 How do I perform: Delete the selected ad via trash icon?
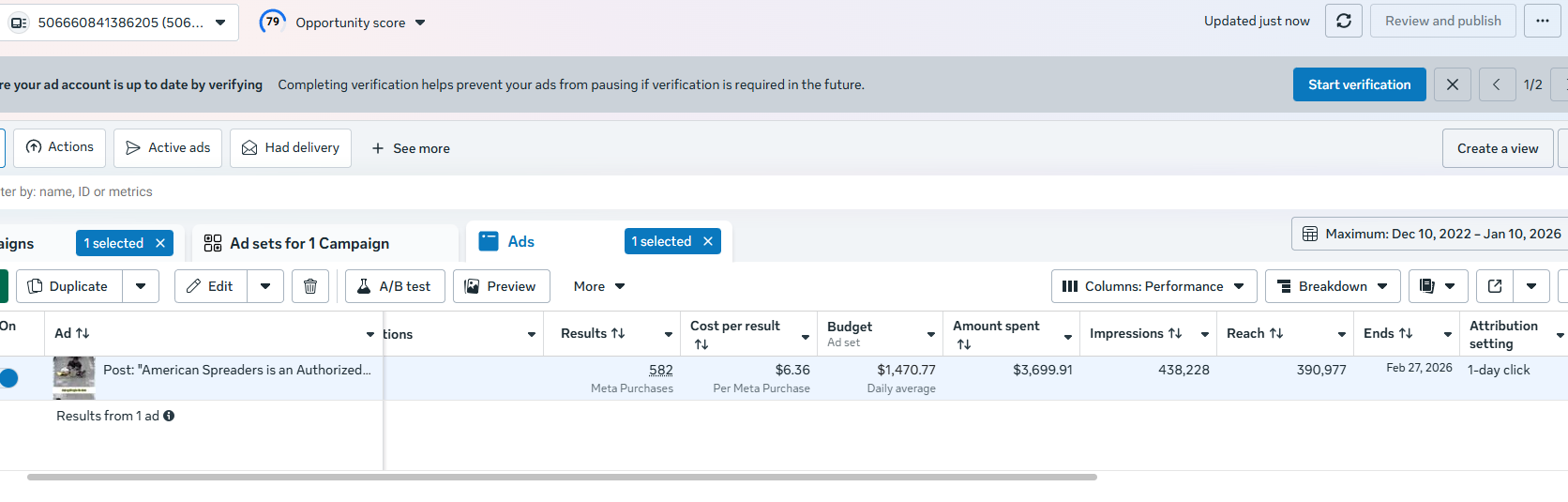[310, 286]
